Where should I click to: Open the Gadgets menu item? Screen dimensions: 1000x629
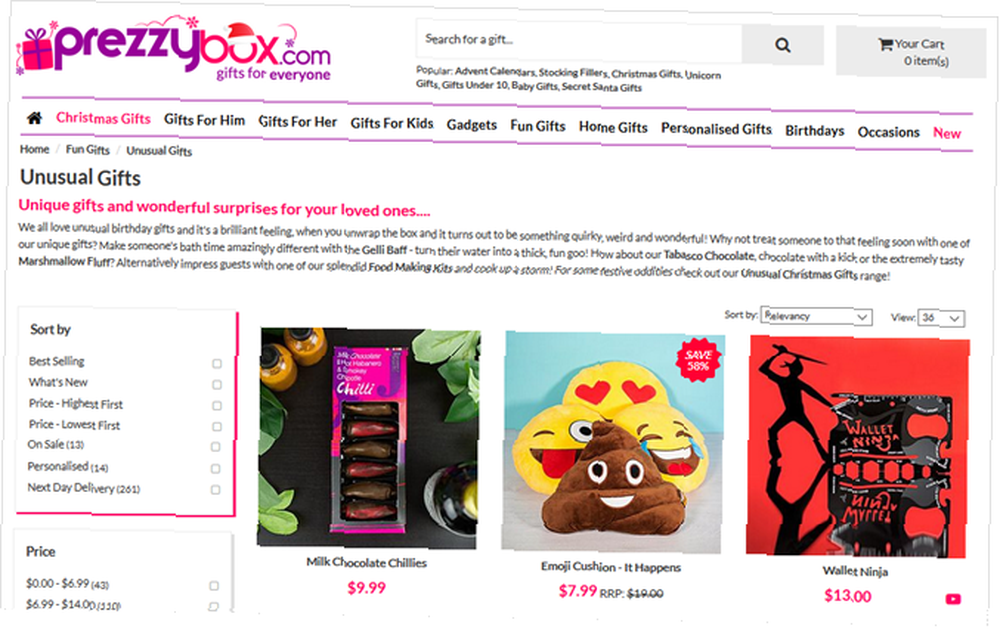[x=471, y=124]
